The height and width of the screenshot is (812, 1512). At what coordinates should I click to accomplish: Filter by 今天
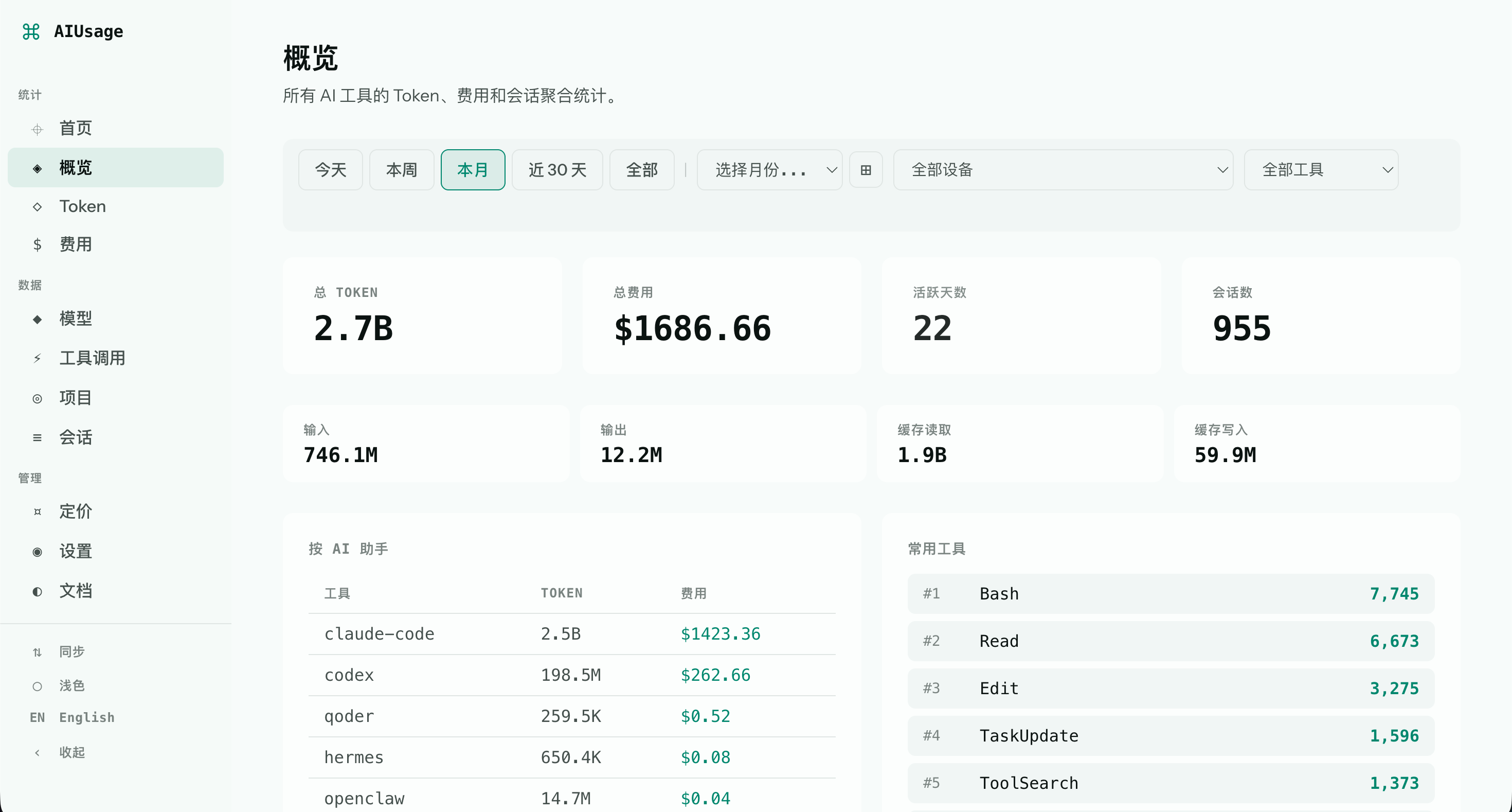(331, 170)
